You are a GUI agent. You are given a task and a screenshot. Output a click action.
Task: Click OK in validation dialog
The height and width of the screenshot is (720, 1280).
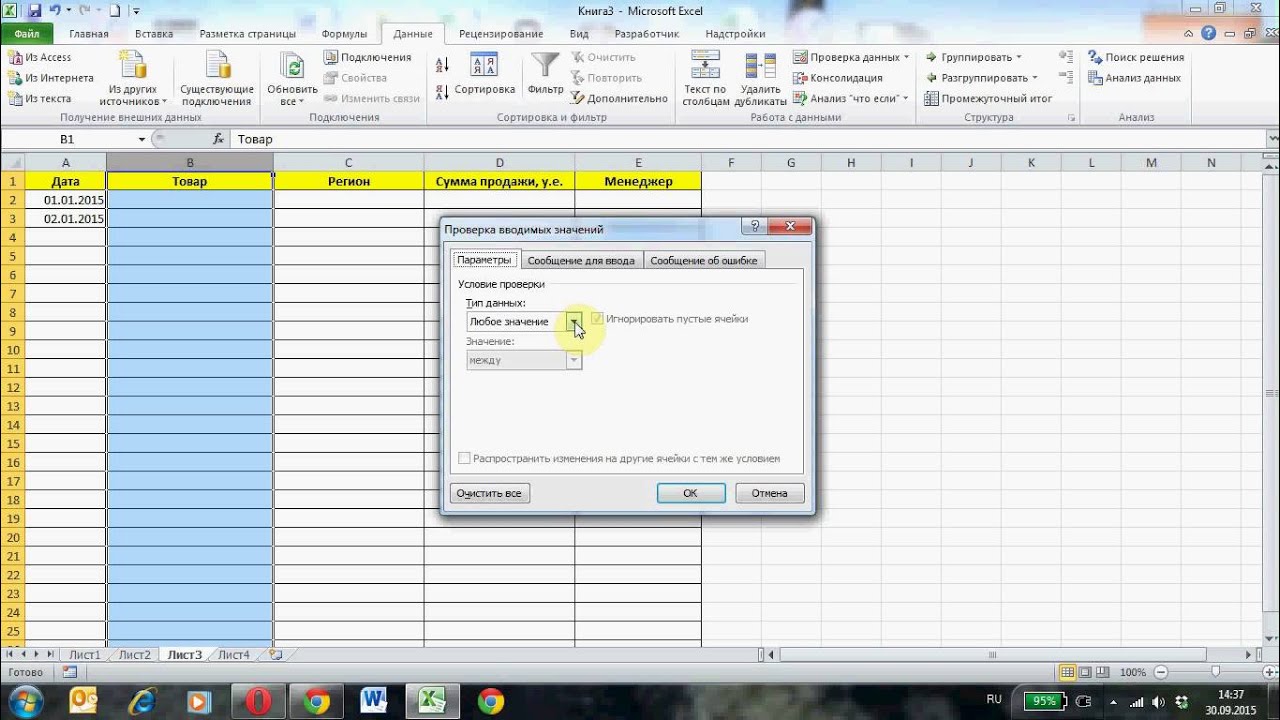(x=690, y=493)
